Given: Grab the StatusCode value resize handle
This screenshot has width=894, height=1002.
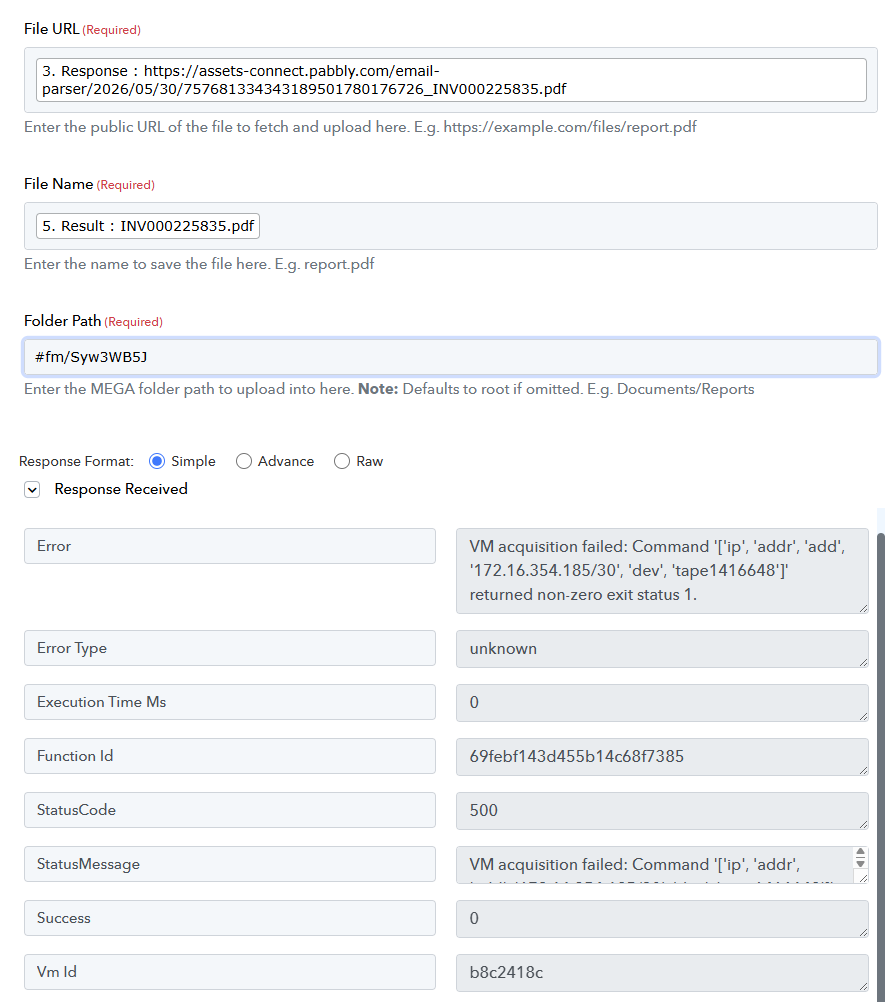Looking at the screenshot, I should click(x=863, y=824).
